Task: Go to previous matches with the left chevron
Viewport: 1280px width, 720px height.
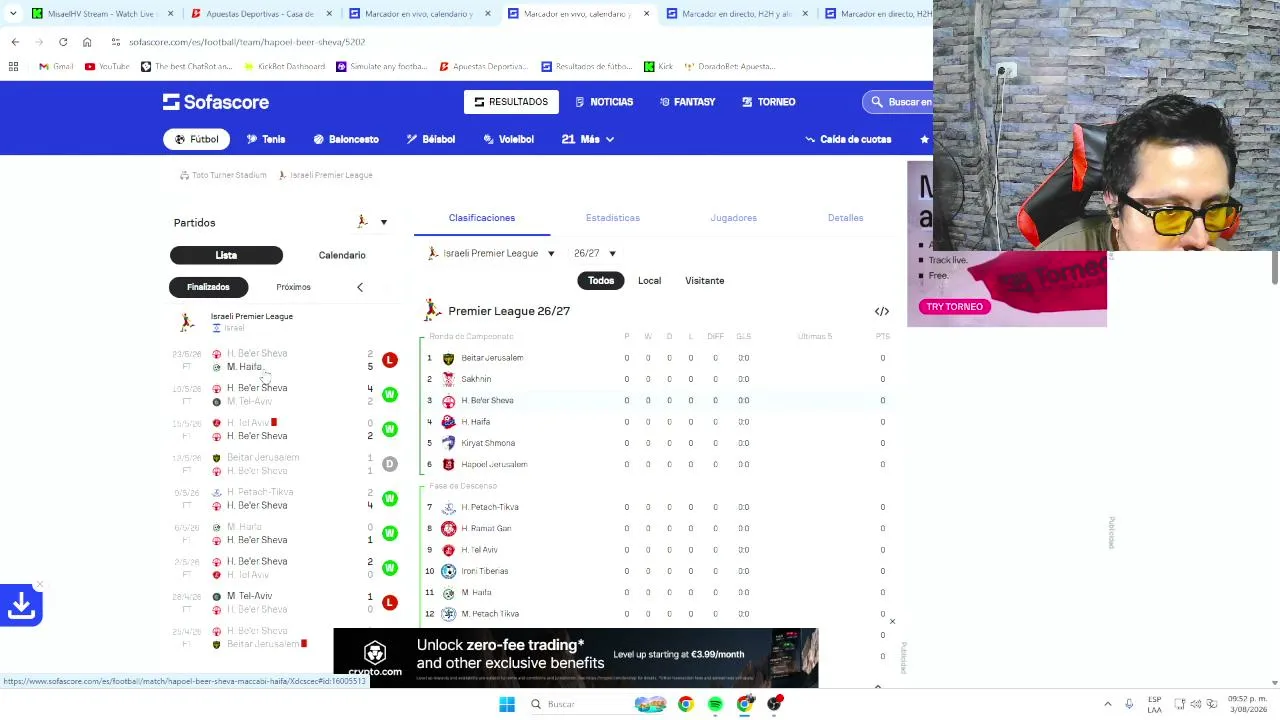Action: [x=360, y=287]
